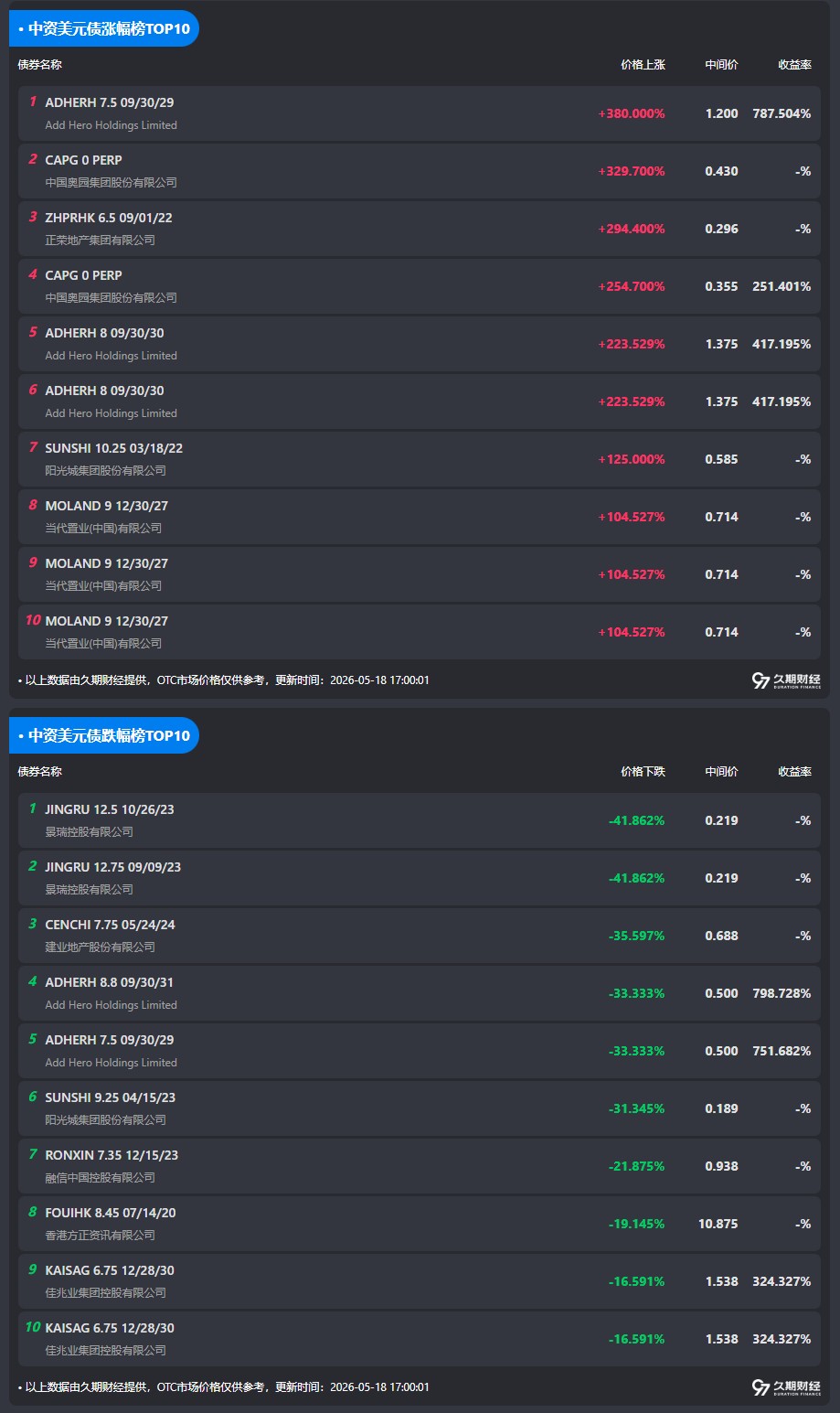840x1413 pixels.
Task: Click the 251.401% yield value
Action: coord(782,287)
